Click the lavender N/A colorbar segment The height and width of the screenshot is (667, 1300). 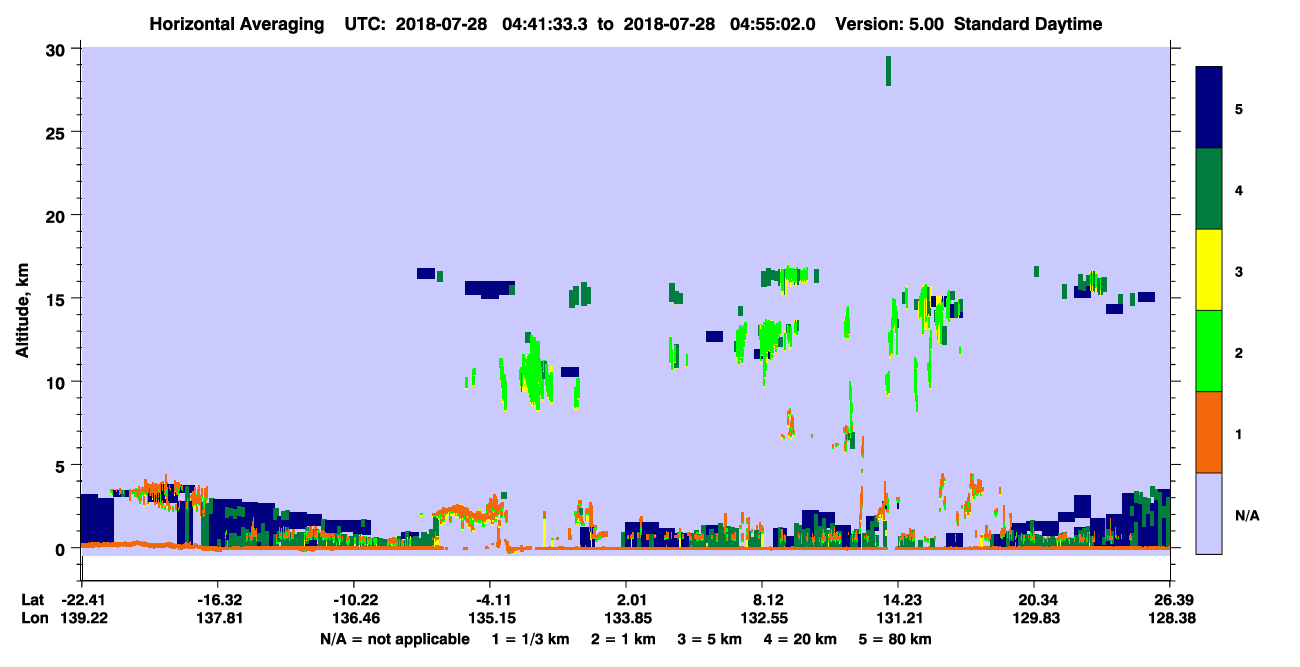1209,513
